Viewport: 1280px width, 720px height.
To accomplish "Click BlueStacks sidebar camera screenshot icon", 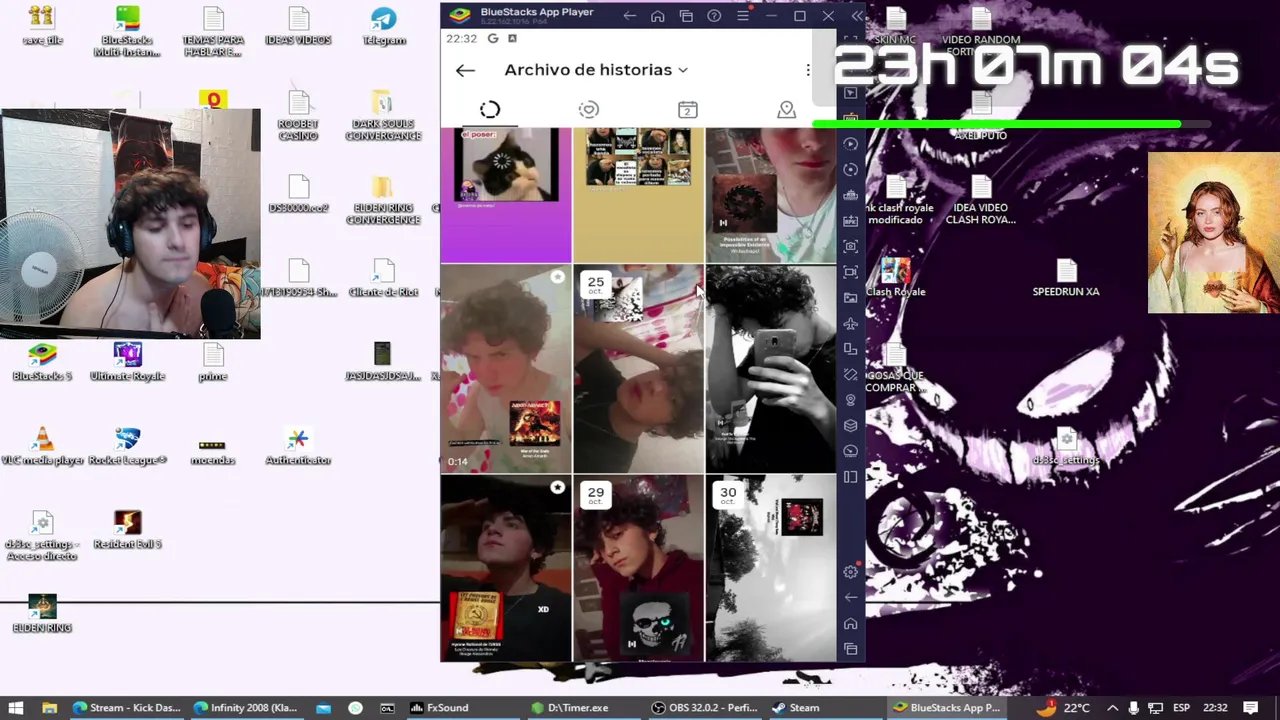I will (x=851, y=246).
